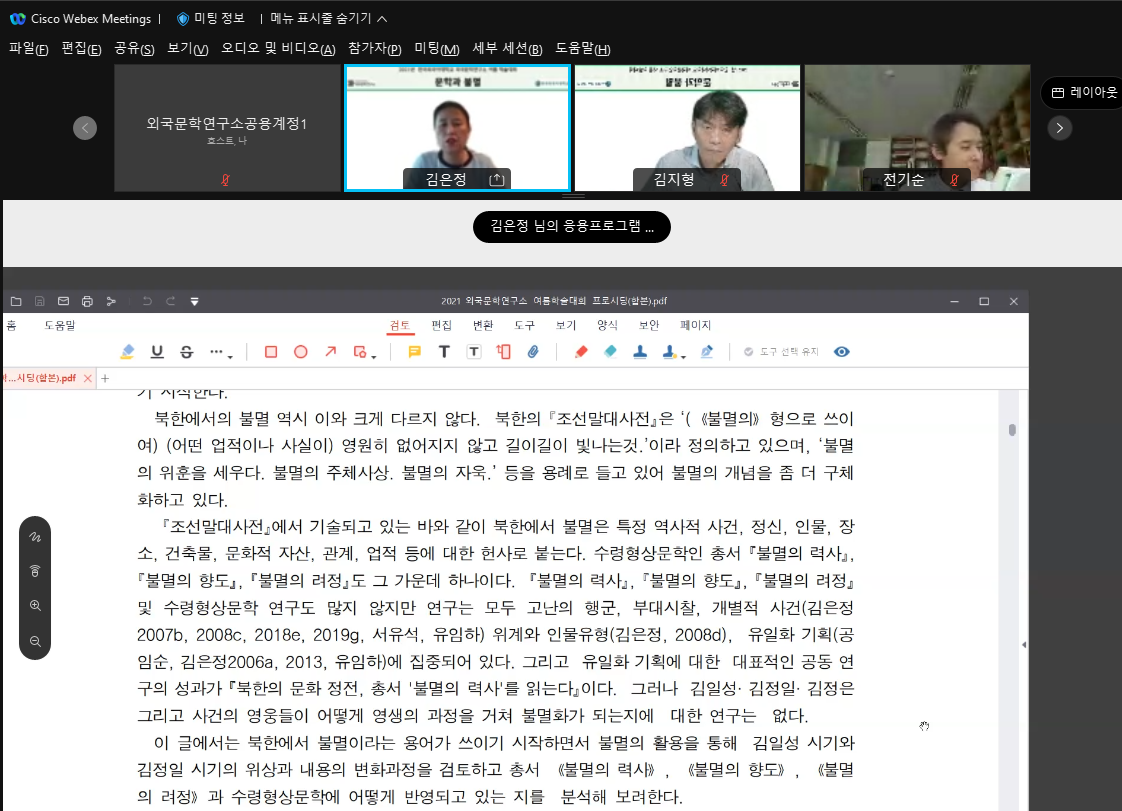1122x811 pixels.
Task: Expand the more text markup tools dropdown
Action: click(220, 353)
